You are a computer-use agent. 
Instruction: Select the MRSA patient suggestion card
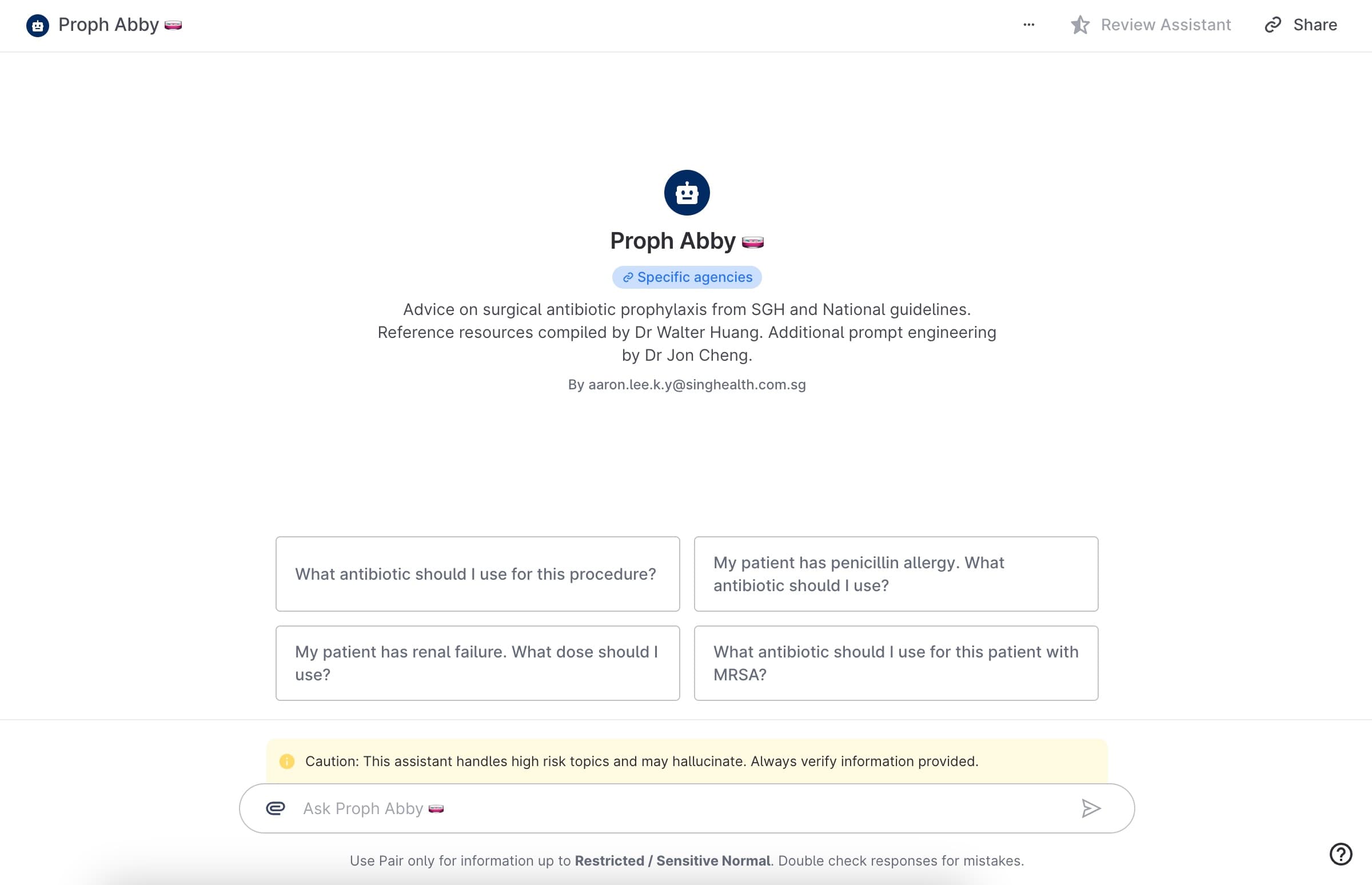click(x=896, y=662)
